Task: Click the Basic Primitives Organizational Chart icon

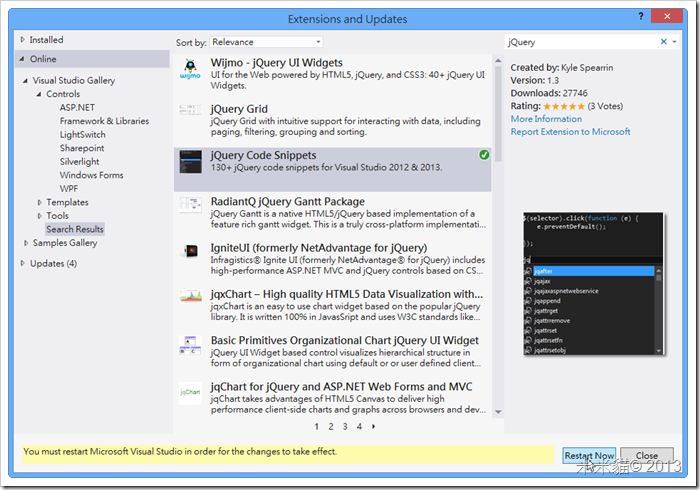Action: click(190, 346)
